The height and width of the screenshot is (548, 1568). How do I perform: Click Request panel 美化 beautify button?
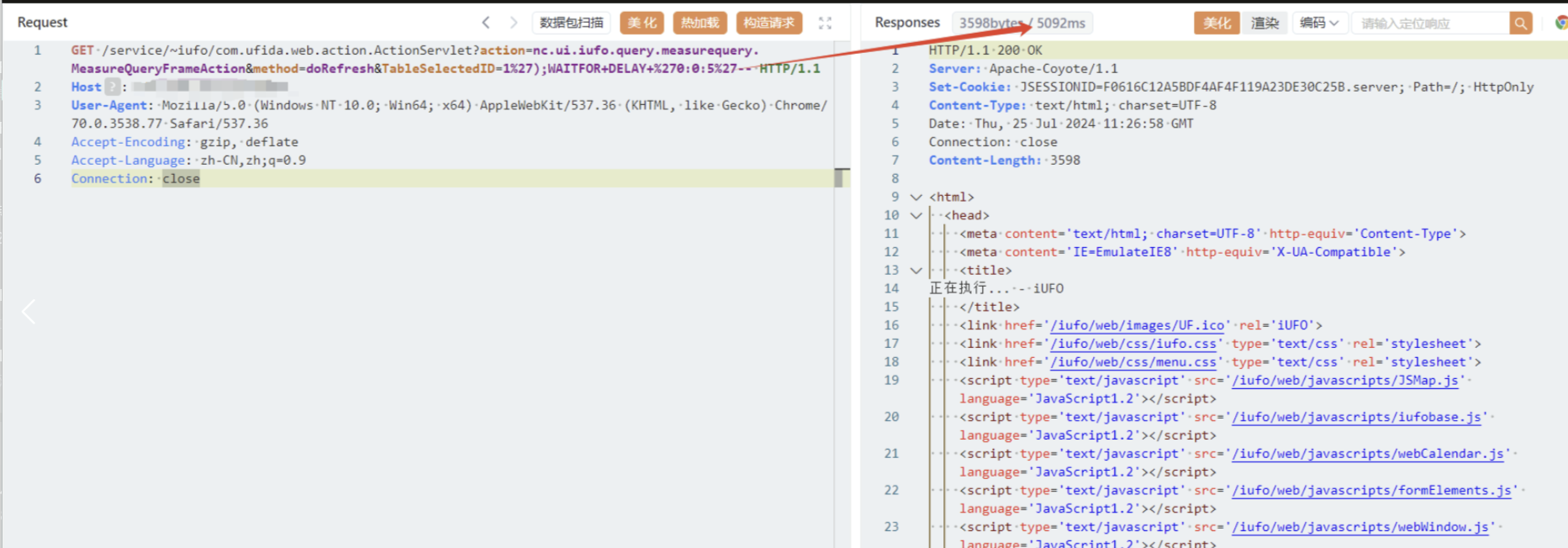642,23
